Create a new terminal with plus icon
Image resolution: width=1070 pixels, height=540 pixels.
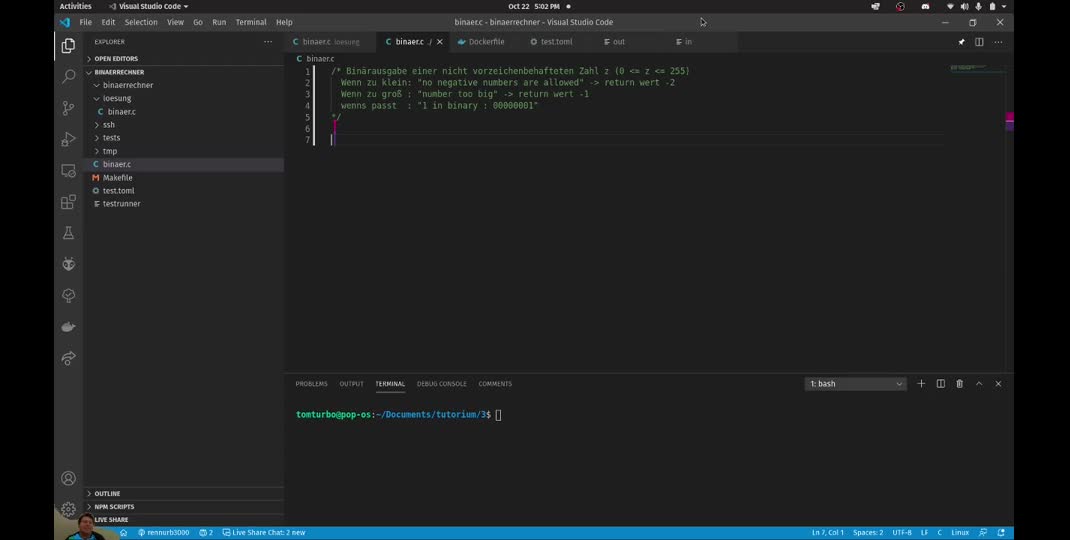click(x=921, y=384)
